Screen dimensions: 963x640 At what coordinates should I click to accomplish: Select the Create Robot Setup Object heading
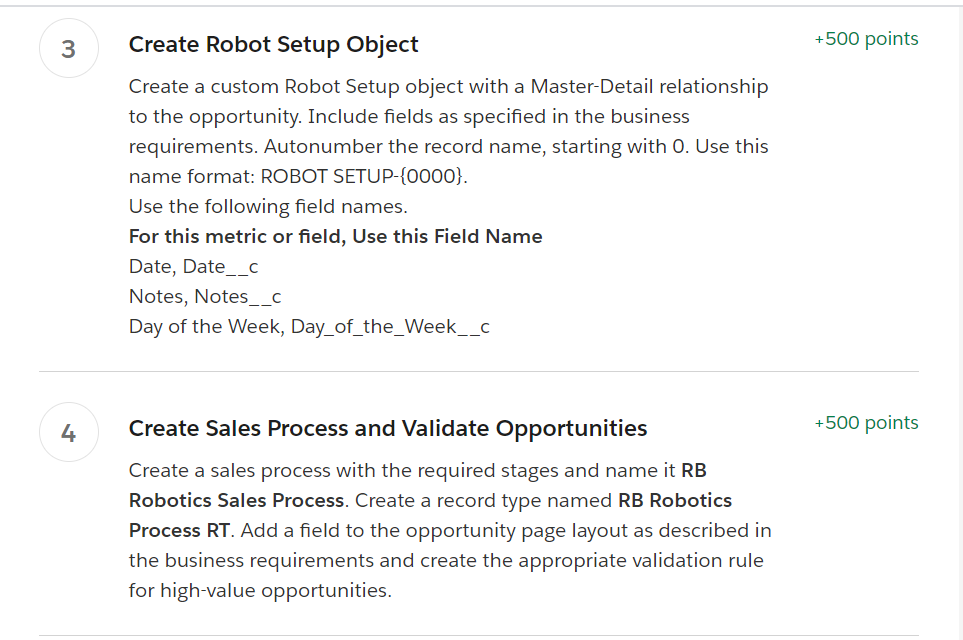coord(273,44)
